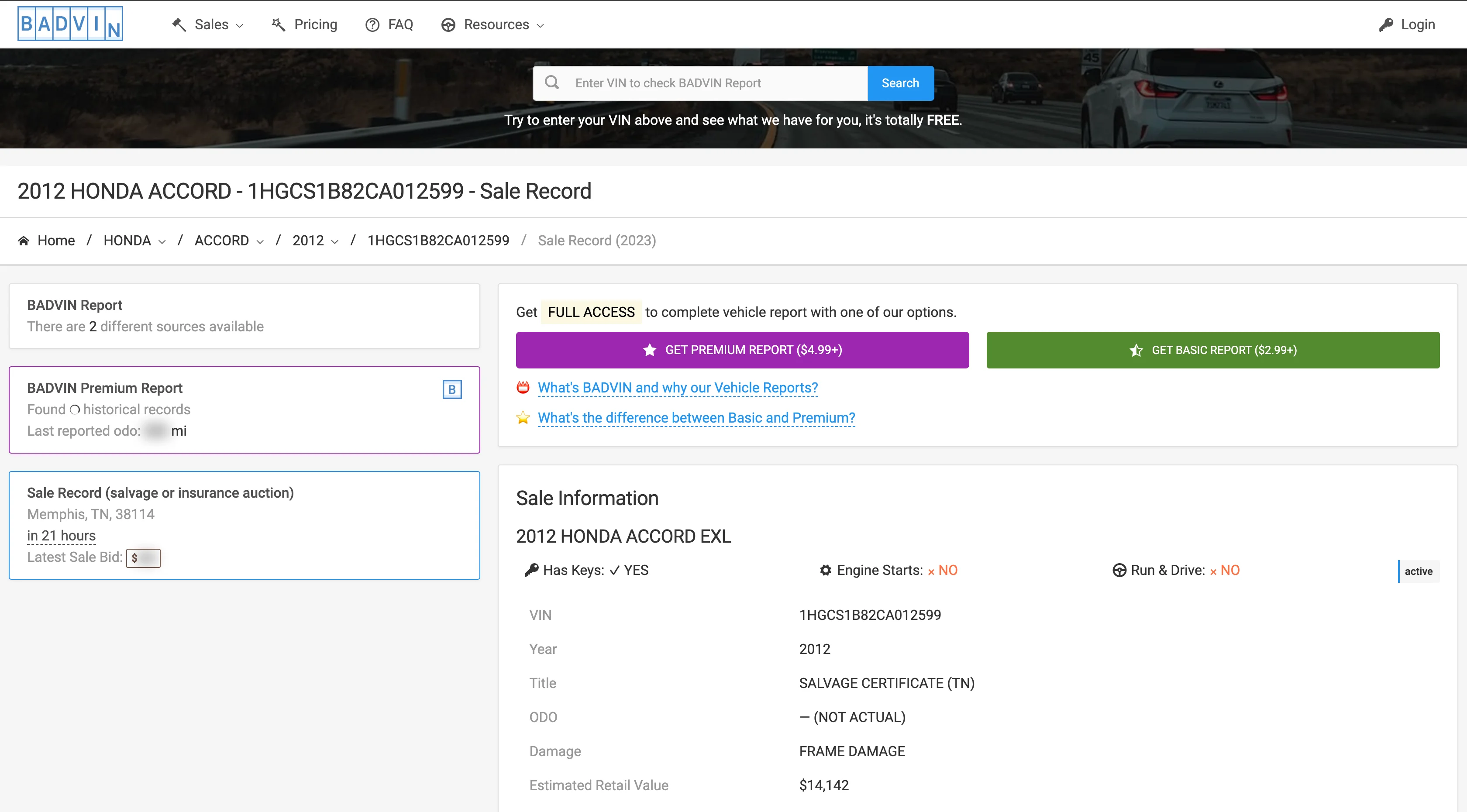
Task: Click the blue B badge icon
Action: [451, 389]
